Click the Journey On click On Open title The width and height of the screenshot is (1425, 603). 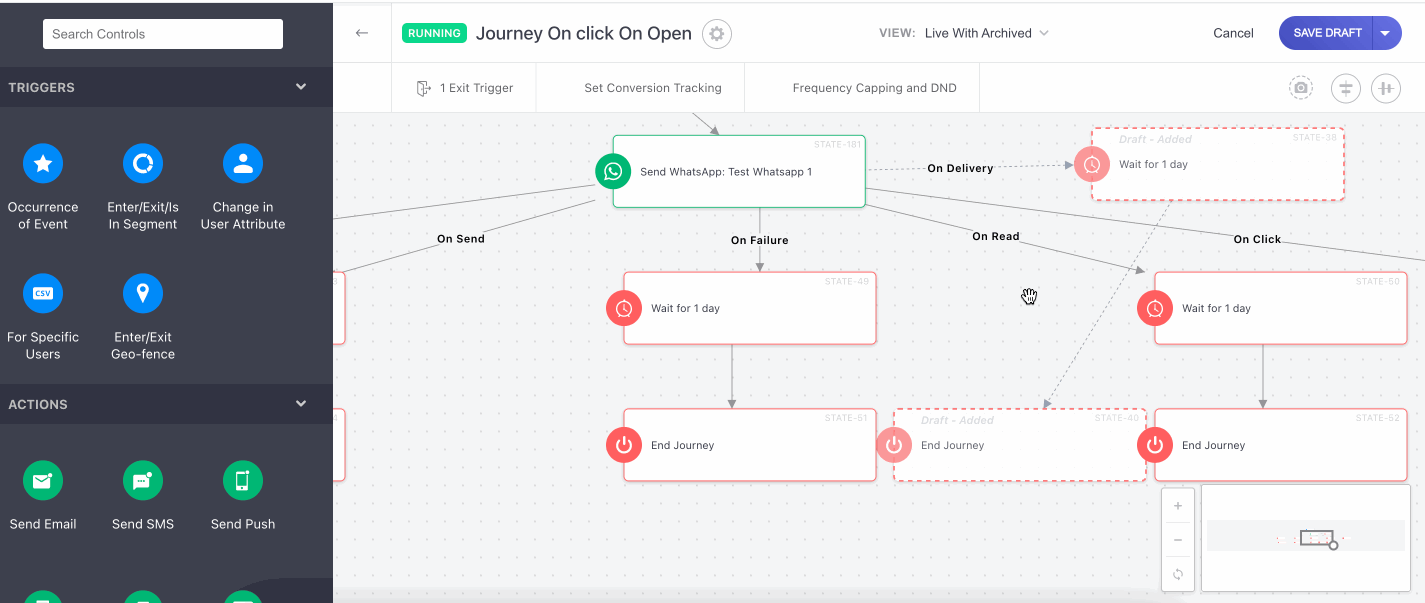[584, 33]
